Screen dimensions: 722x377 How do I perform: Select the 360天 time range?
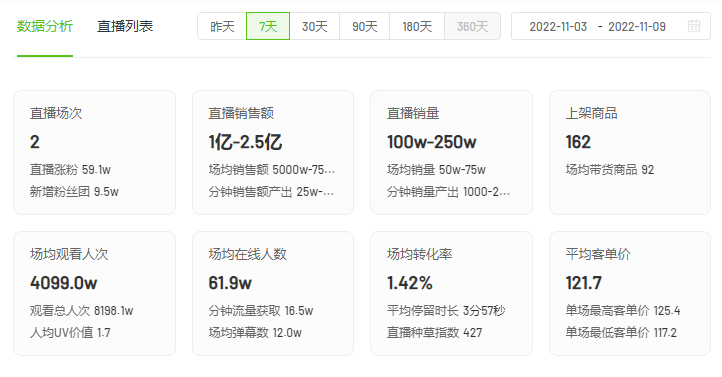point(472,26)
